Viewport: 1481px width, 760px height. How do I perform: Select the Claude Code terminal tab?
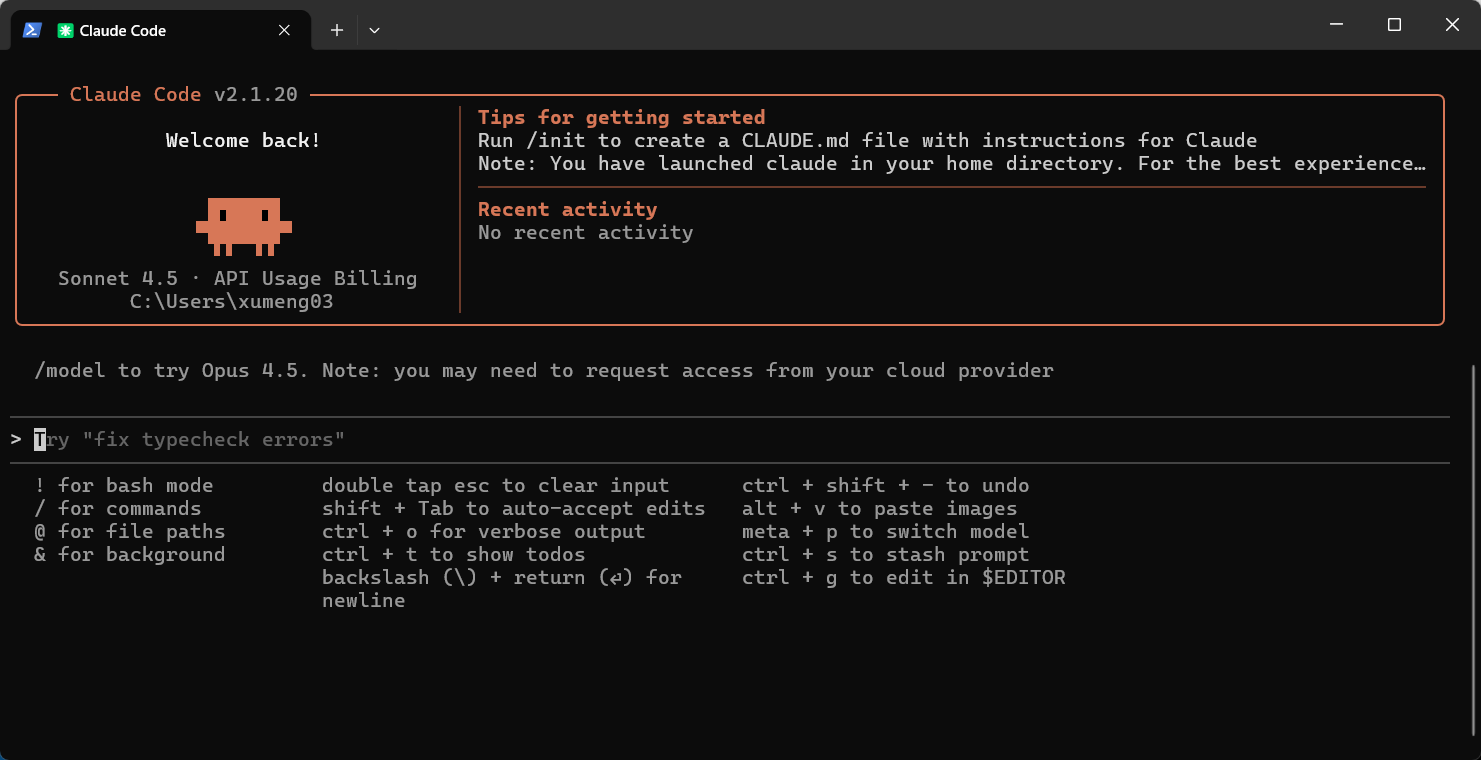[160, 30]
